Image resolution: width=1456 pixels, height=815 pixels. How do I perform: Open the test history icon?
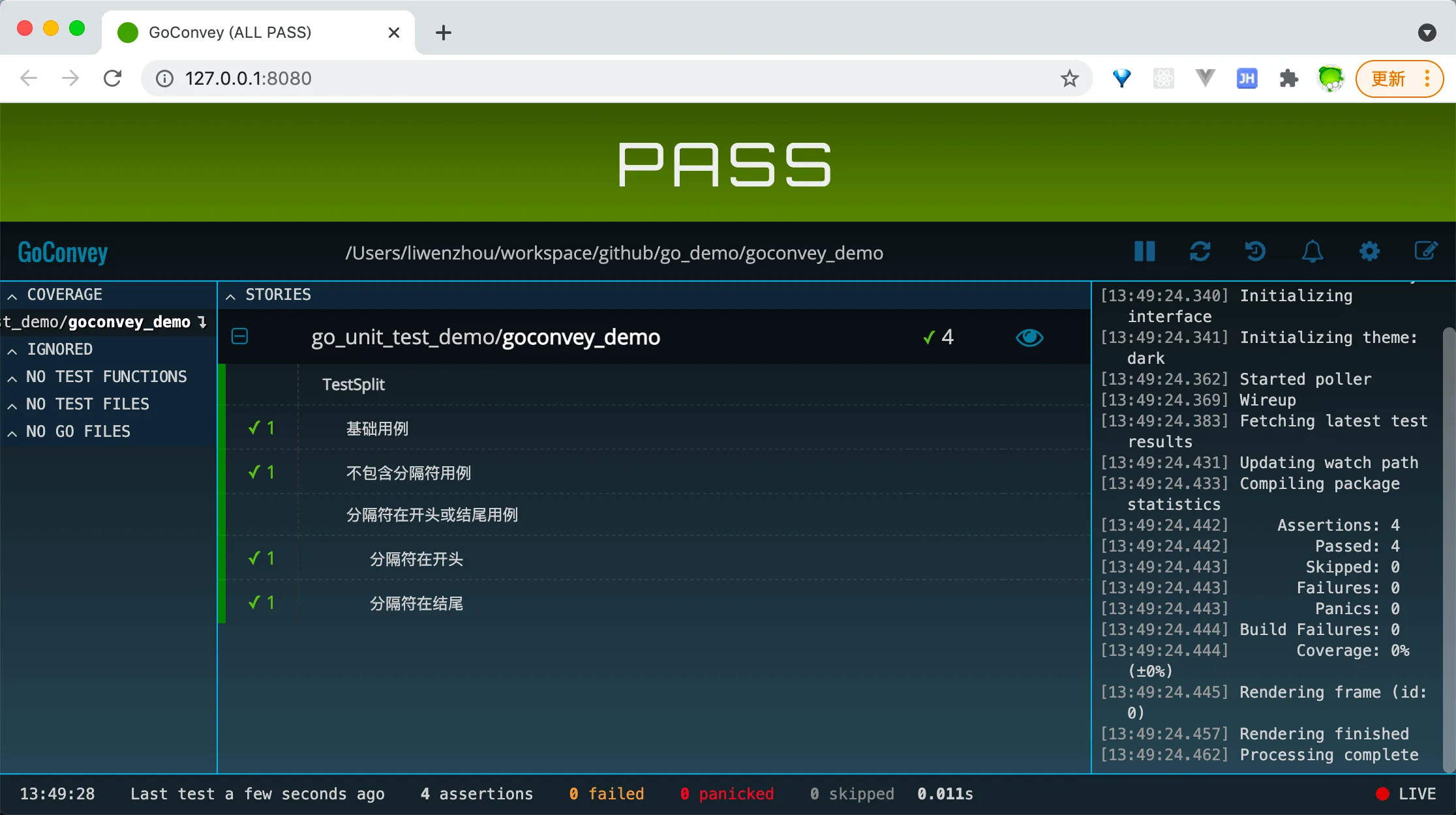click(x=1255, y=252)
